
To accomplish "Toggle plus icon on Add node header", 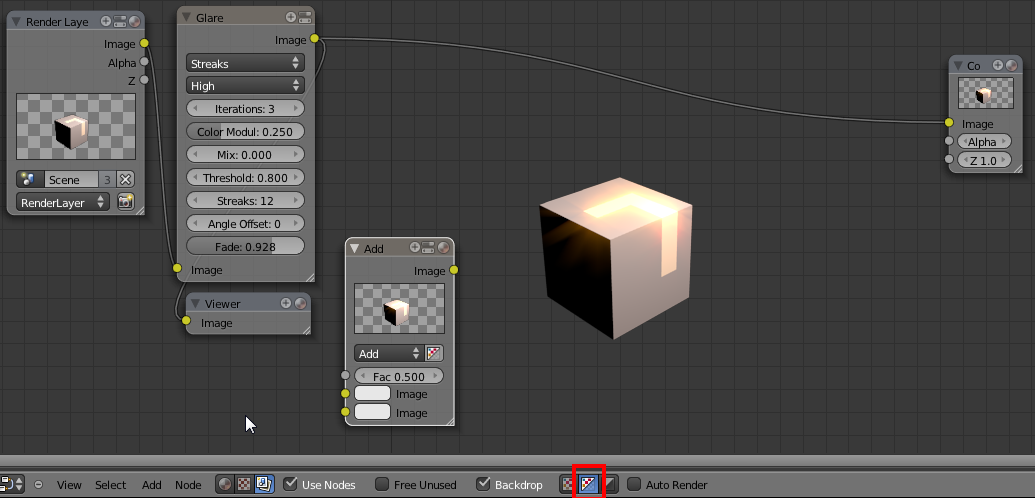I will coord(415,248).
